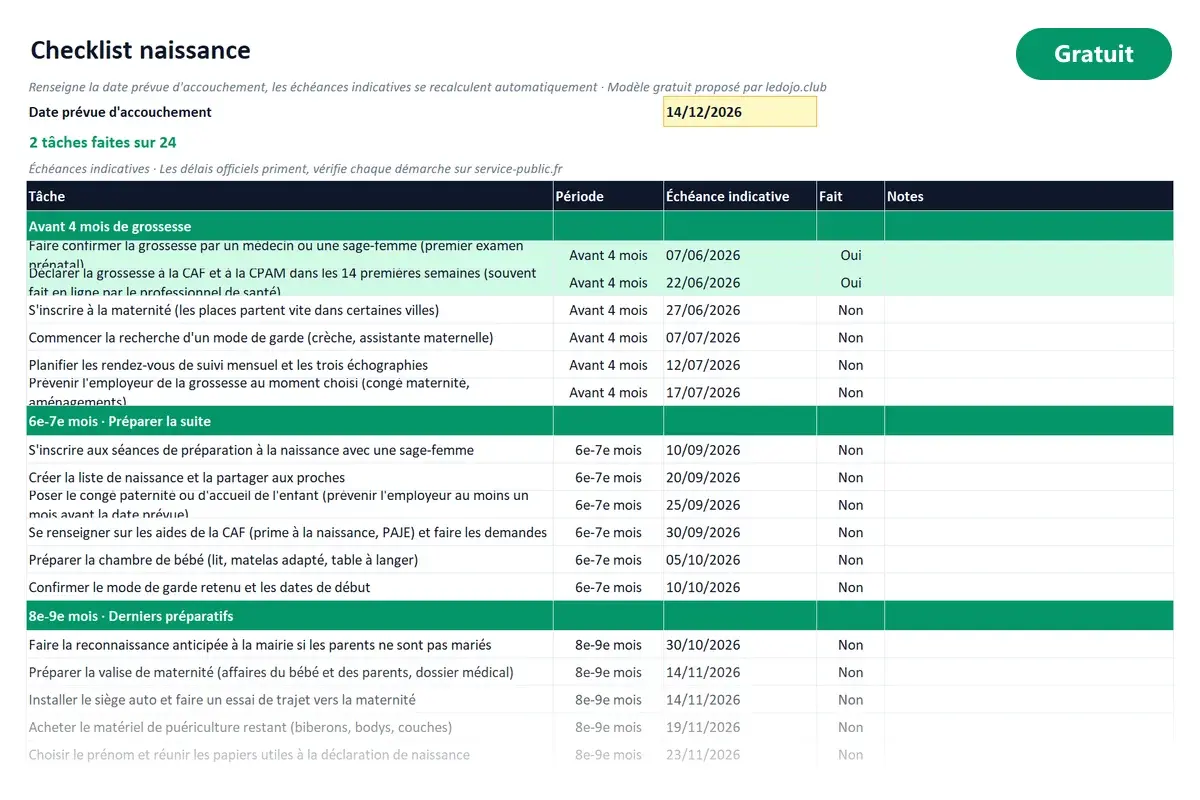Select the Non cell for 'Créer la liste de naissance'

pyautogui.click(x=850, y=478)
